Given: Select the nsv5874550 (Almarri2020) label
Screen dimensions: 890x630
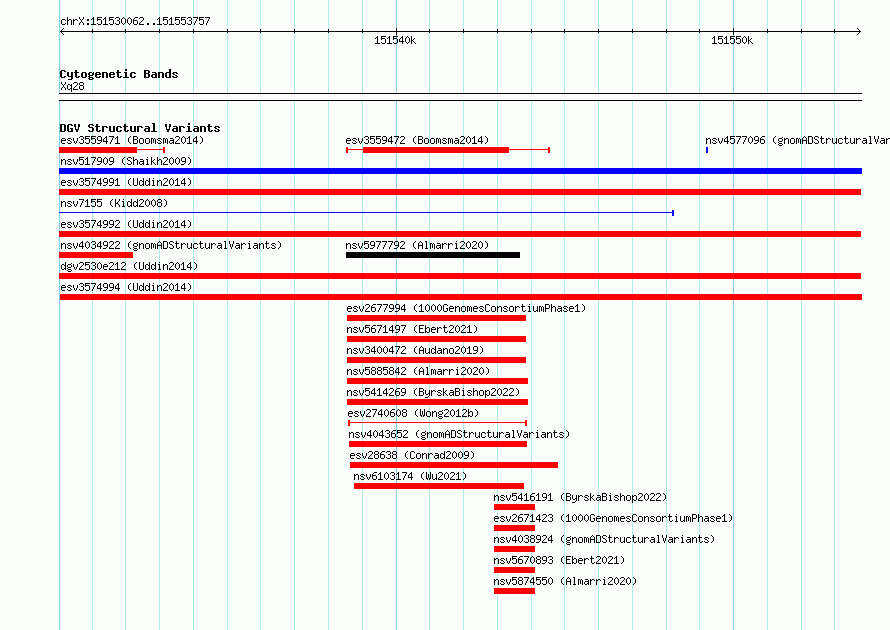Looking at the screenshot, I should coord(565,581).
